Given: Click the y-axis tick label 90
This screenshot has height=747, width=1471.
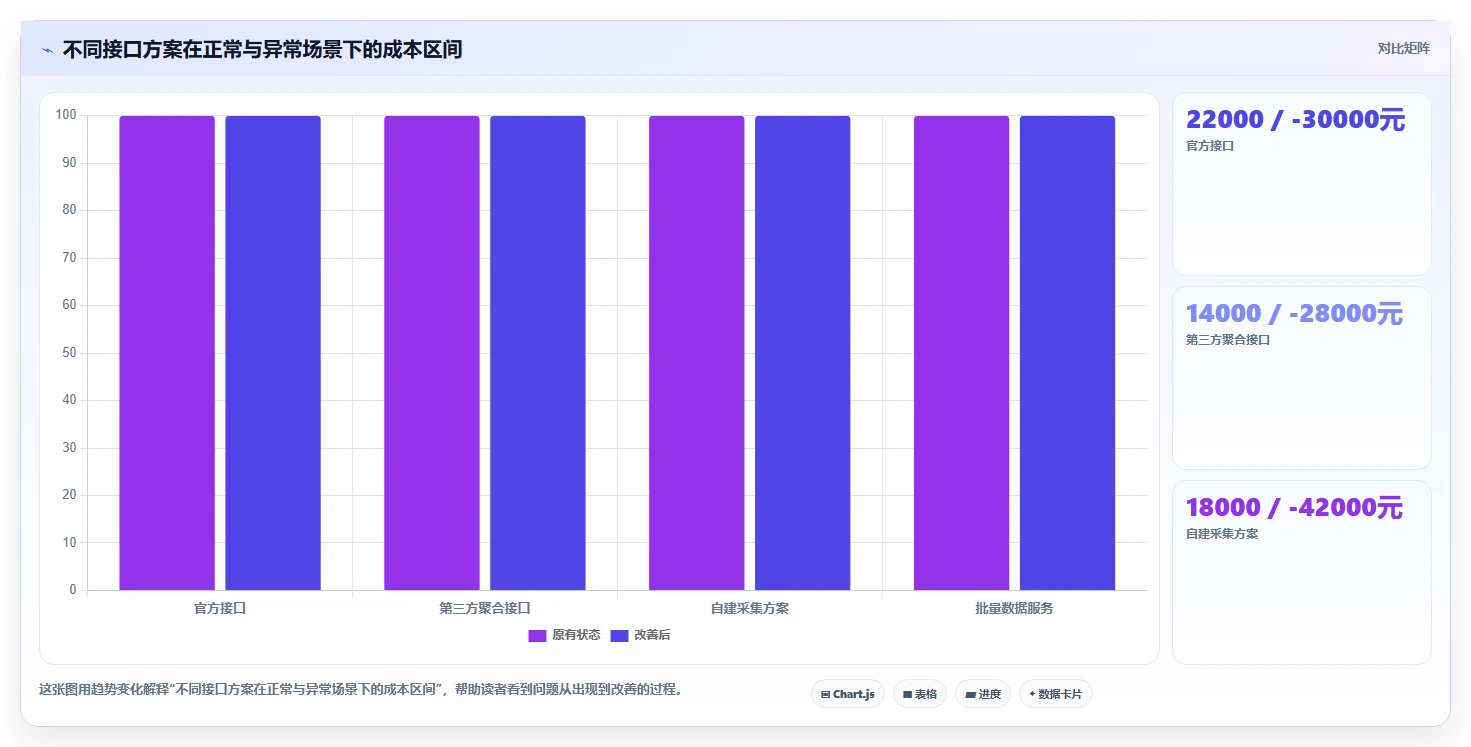Looking at the screenshot, I should click(69, 163).
